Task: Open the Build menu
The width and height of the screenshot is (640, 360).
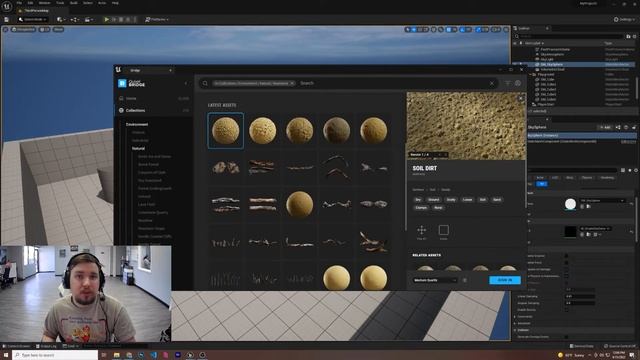Action: coord(74,3)
